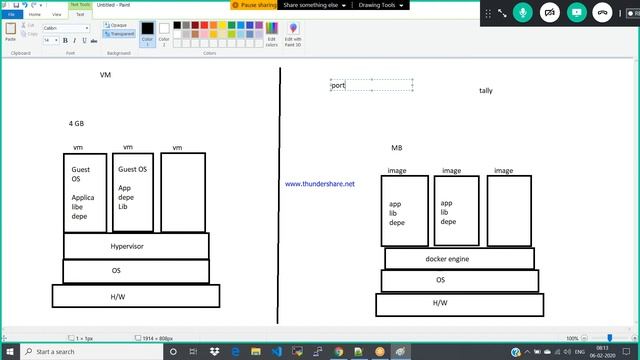Toggle italic text formatting

75,40
